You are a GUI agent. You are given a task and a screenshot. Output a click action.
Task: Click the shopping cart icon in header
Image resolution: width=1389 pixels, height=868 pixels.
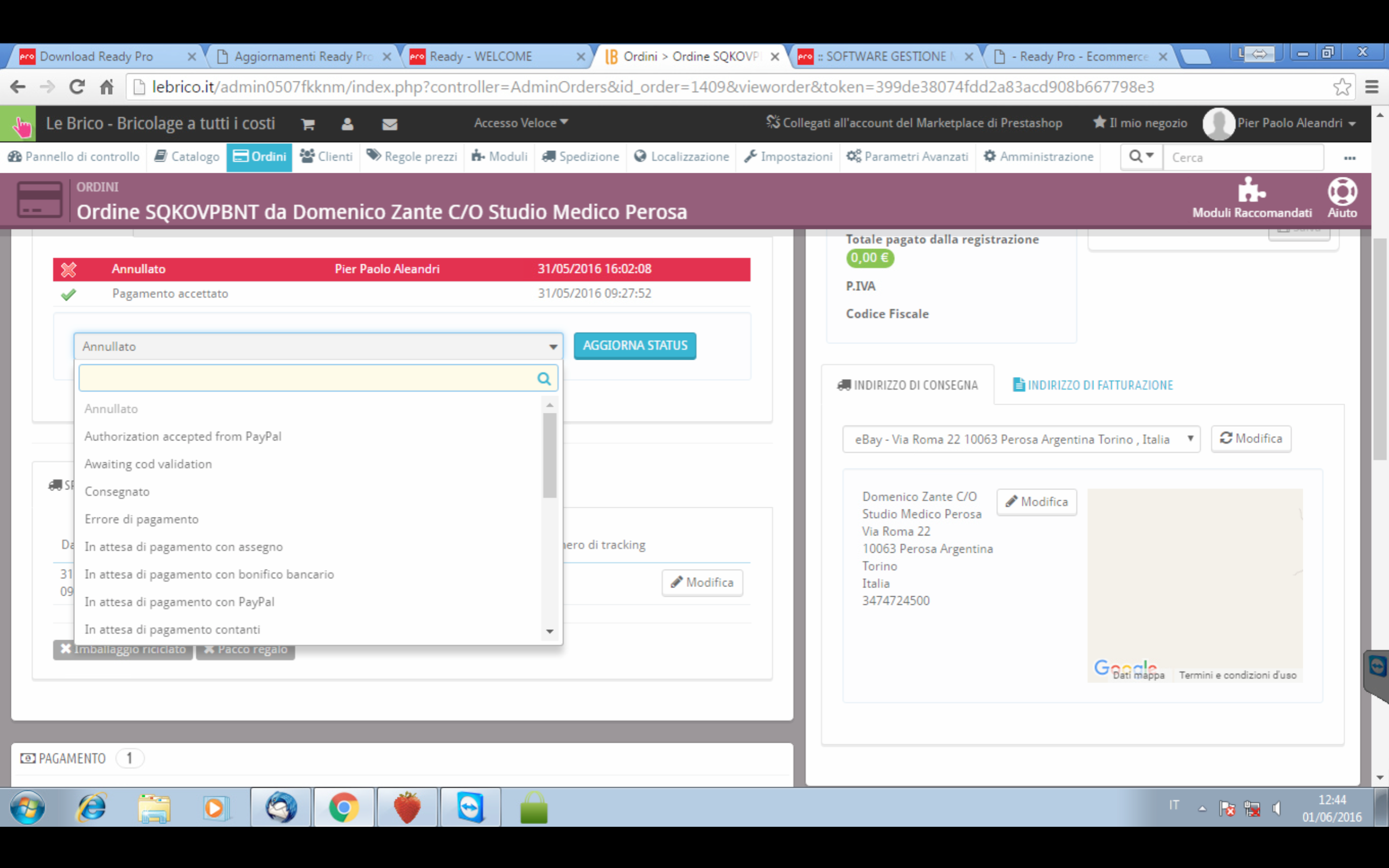click(x=308, y=124)
